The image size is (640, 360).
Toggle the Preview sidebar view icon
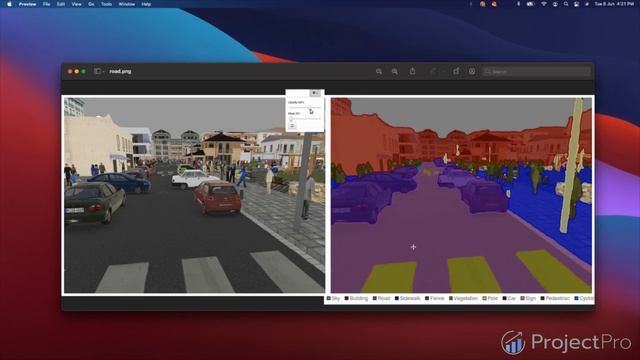click(97, 71)
